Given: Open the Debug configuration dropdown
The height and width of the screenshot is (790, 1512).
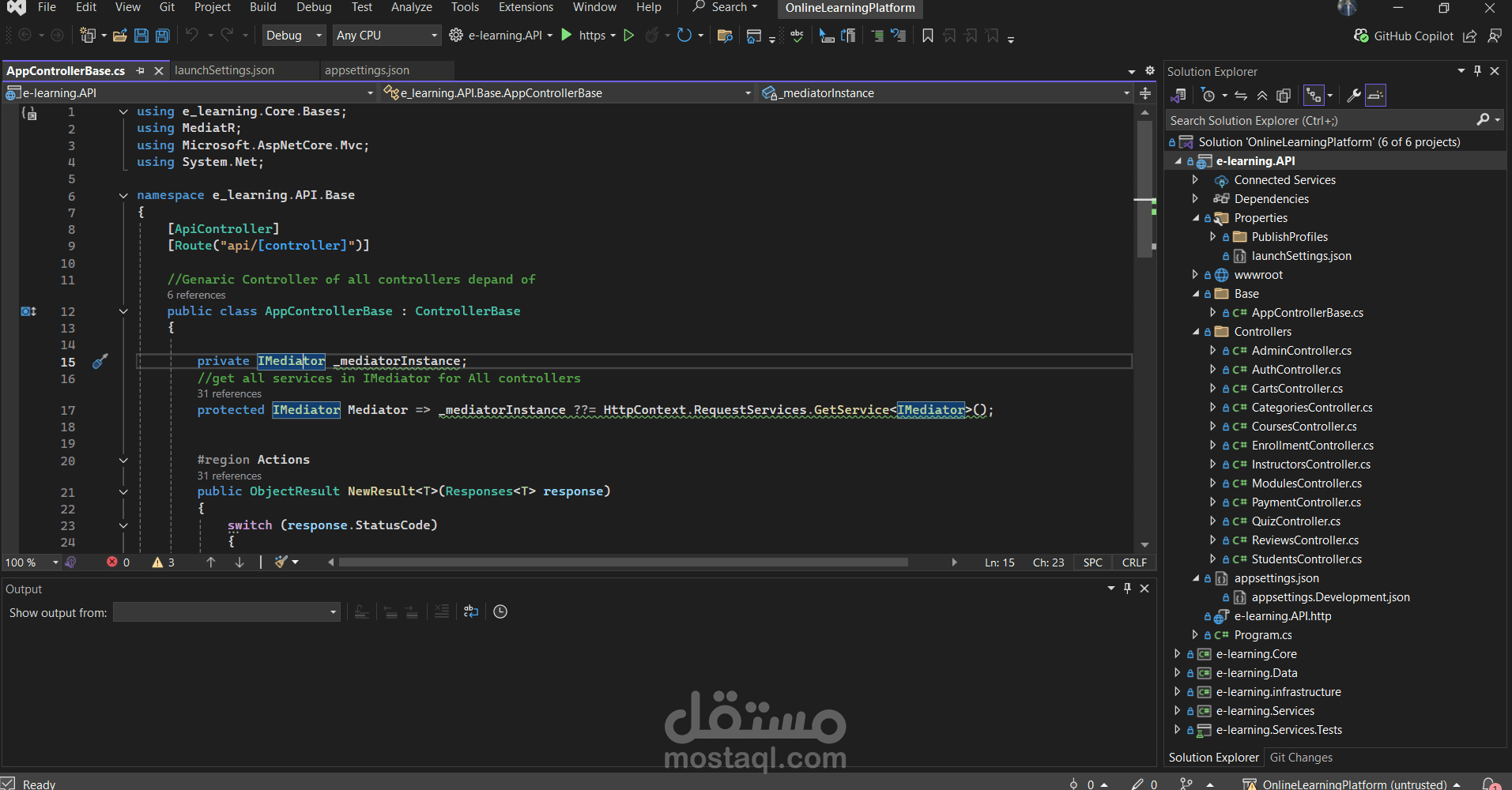Looking at the screenshot, I should [x=294, y=36].
